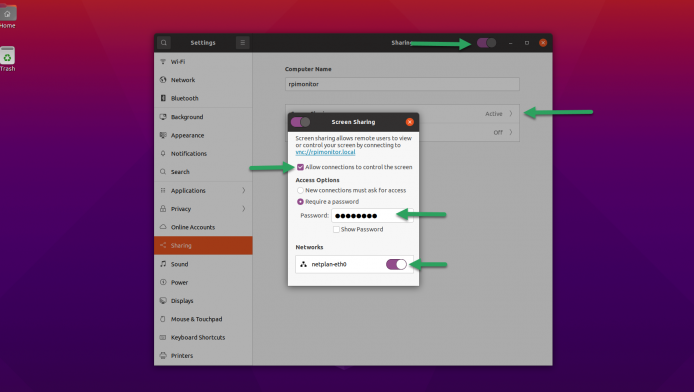Open the vnc://rpimonitor.local link
The image size is (694, 392).
point(325,152)
